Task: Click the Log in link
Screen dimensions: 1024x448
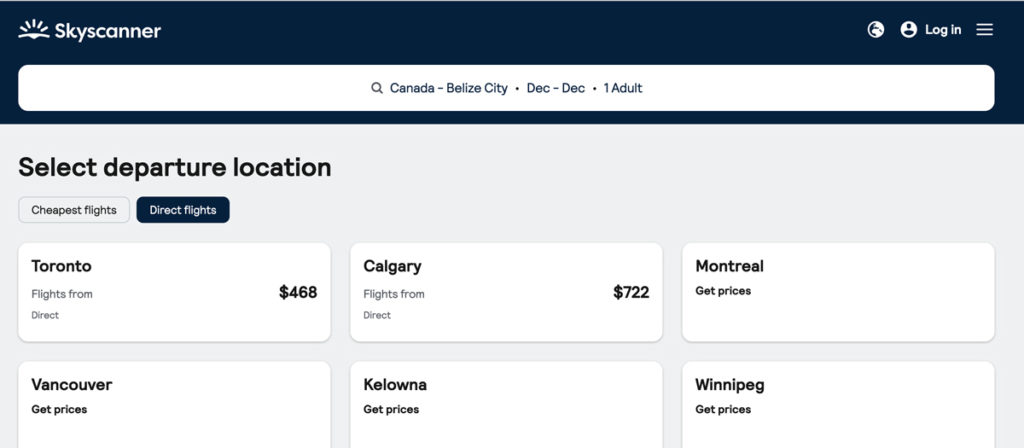Action: coord(943,29)
